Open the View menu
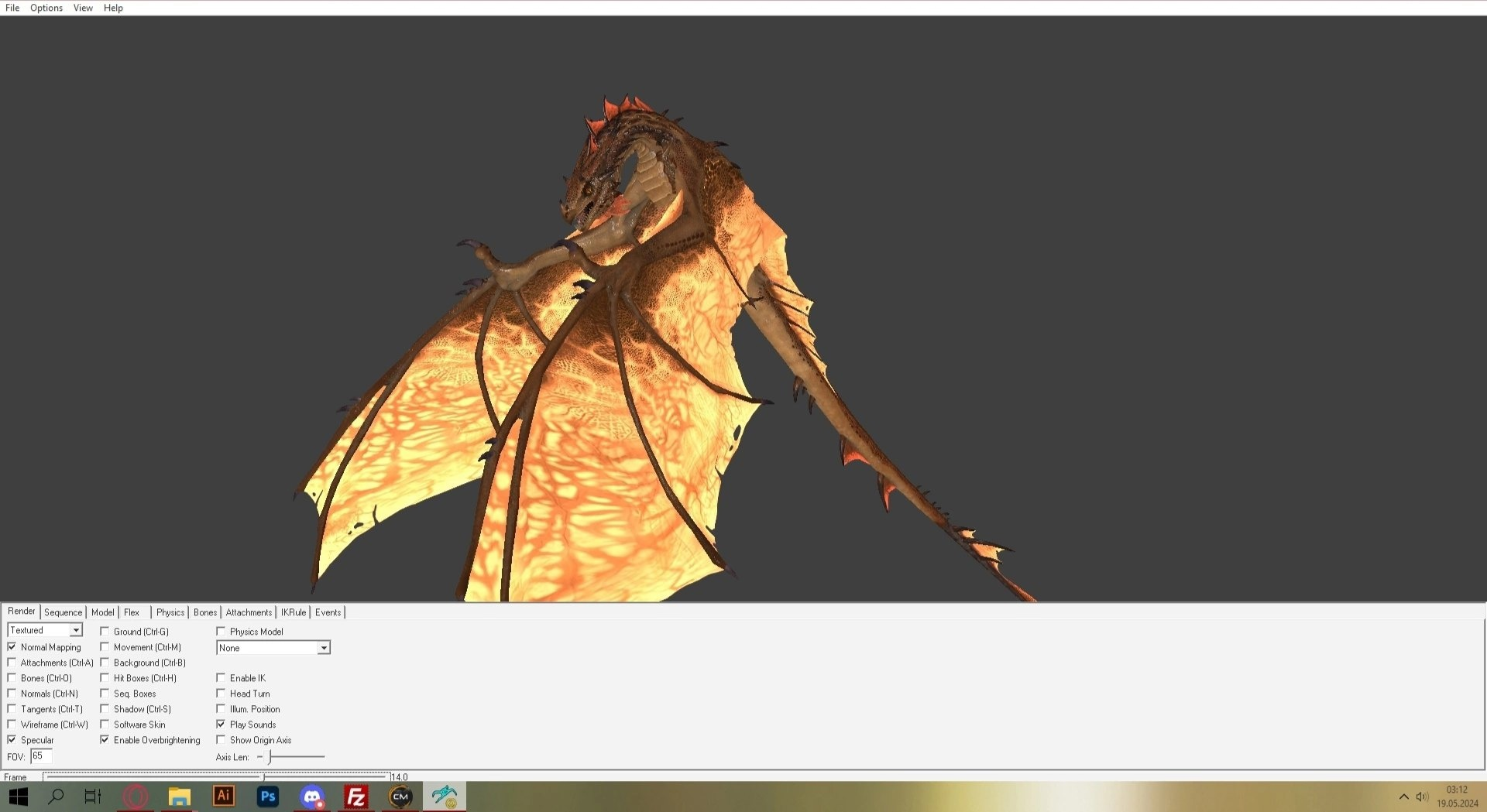 pyautogui.click(x=83, y=8)
